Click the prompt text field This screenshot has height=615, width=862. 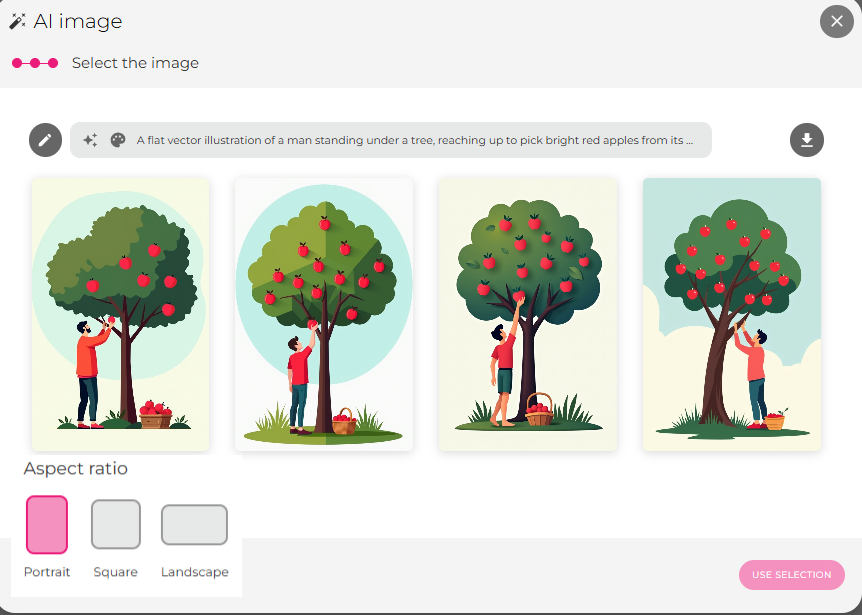415,140
